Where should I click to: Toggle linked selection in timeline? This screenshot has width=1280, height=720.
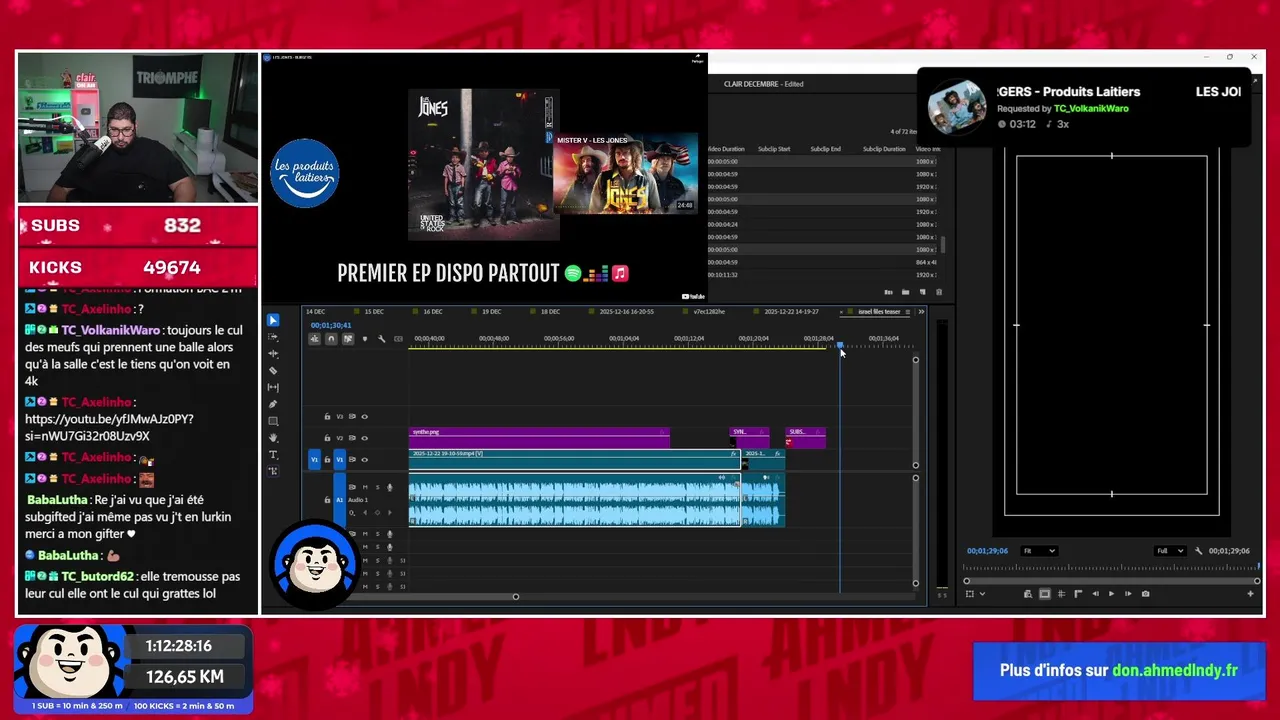[x=348, y=339]
